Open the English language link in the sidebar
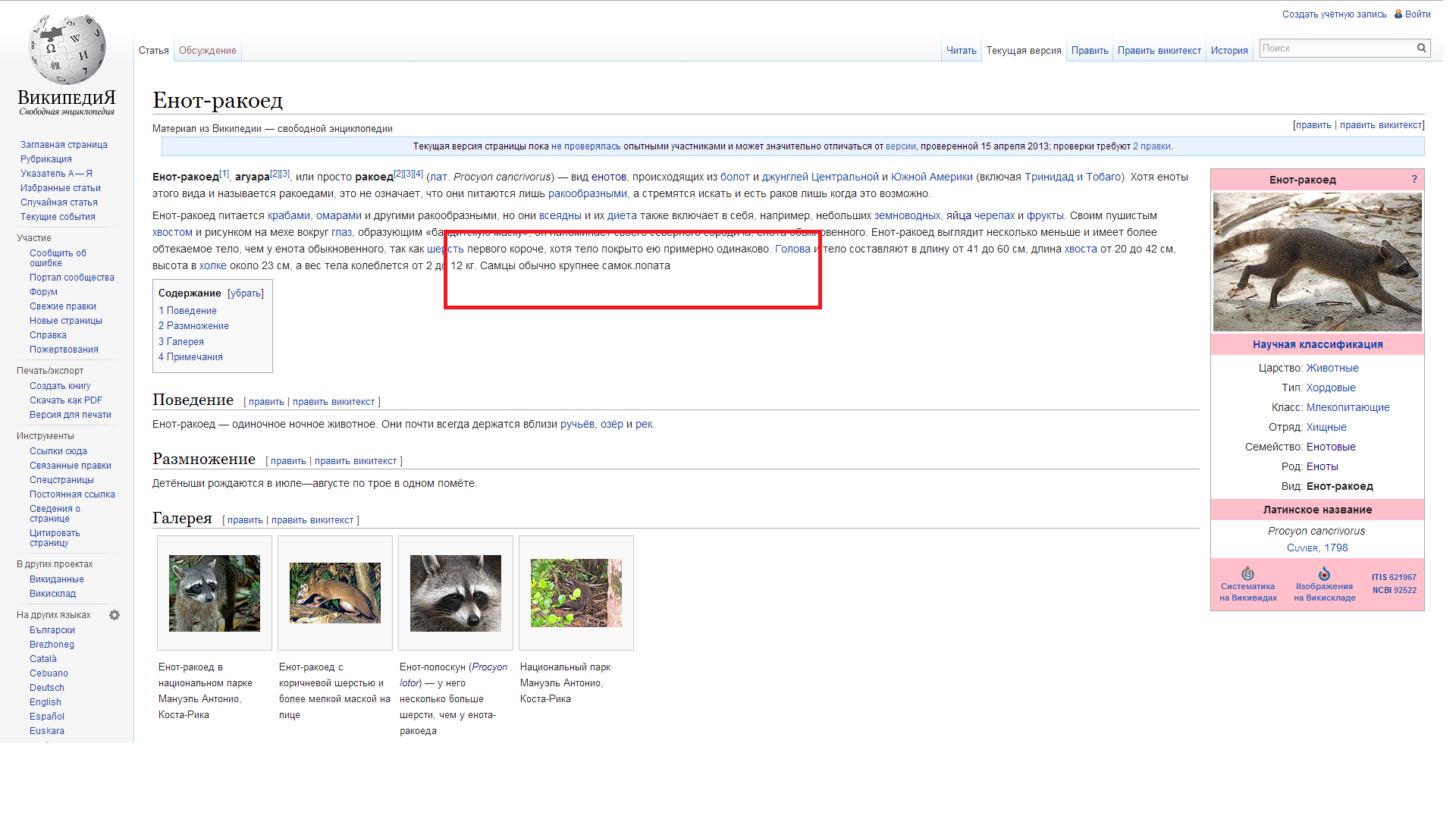 45,701
